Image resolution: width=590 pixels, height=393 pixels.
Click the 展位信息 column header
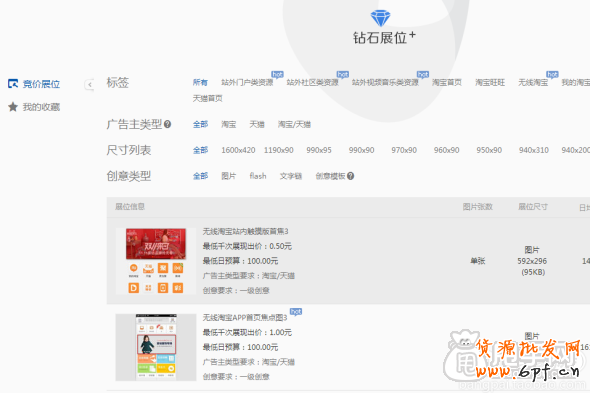[130, 207]
